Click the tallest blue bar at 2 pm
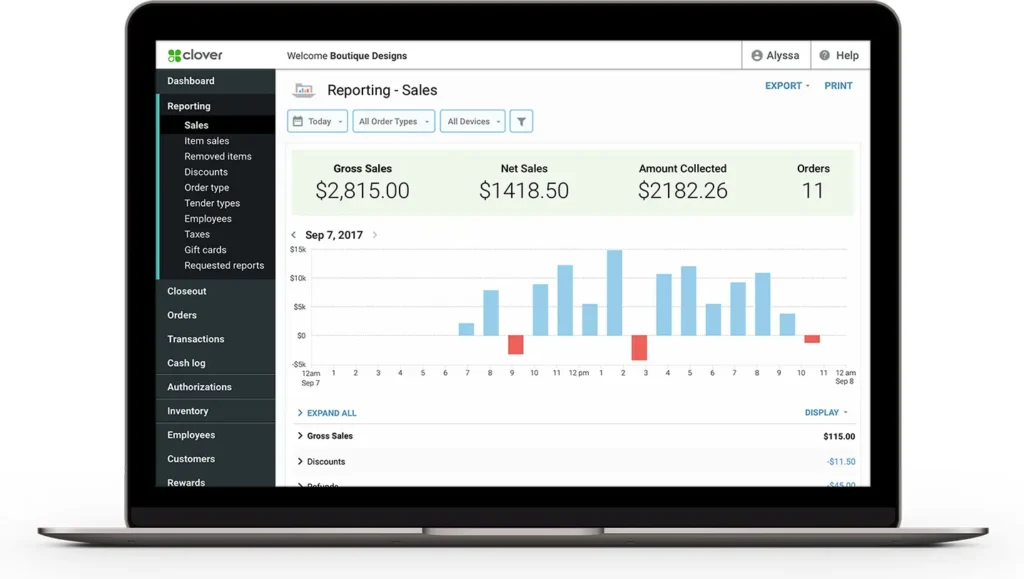 614,292
